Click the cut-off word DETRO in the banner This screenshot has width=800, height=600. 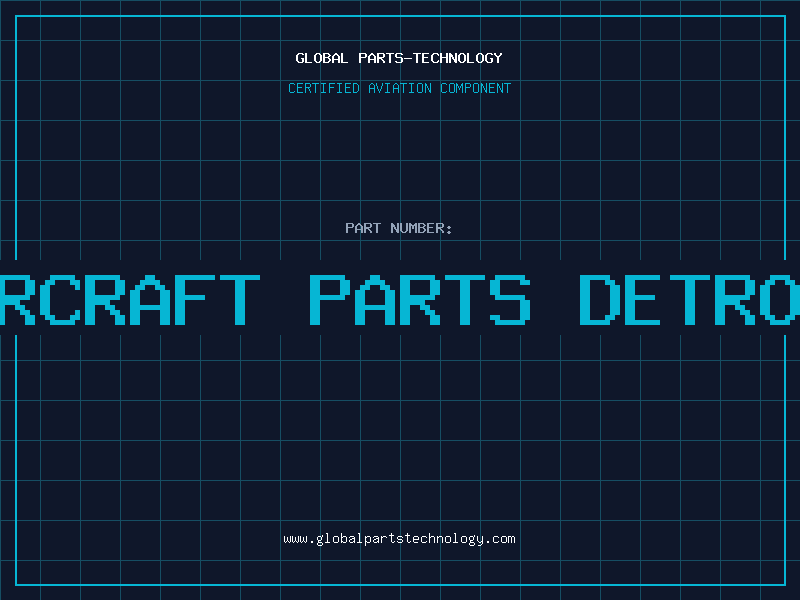click(690, 300)
